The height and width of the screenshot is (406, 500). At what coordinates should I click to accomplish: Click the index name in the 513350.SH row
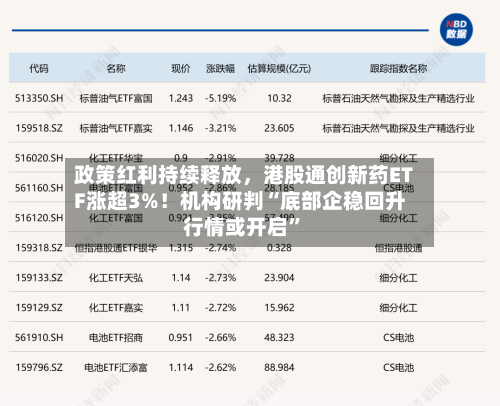[398, 98]
